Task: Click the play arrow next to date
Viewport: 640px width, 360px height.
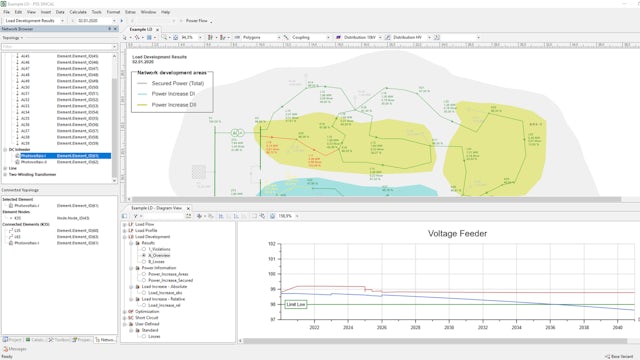Action: click(121, 21)
